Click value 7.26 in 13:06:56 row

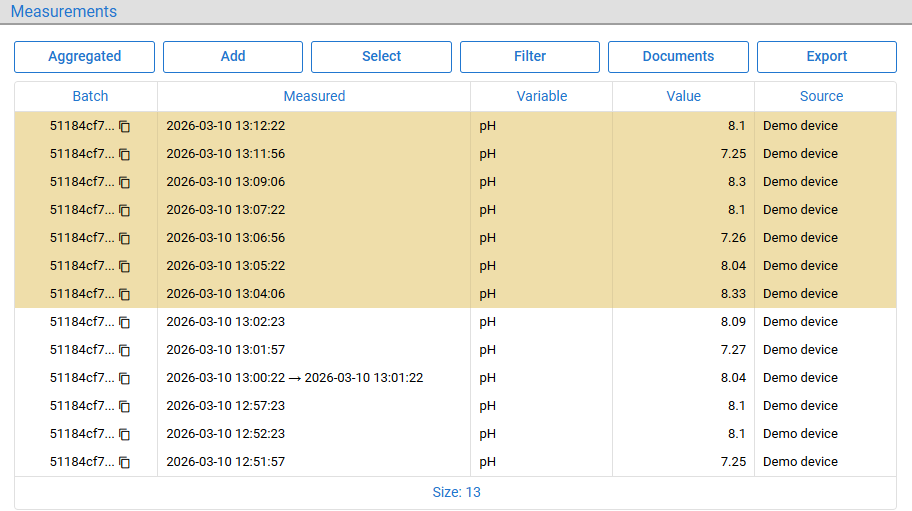733,237
